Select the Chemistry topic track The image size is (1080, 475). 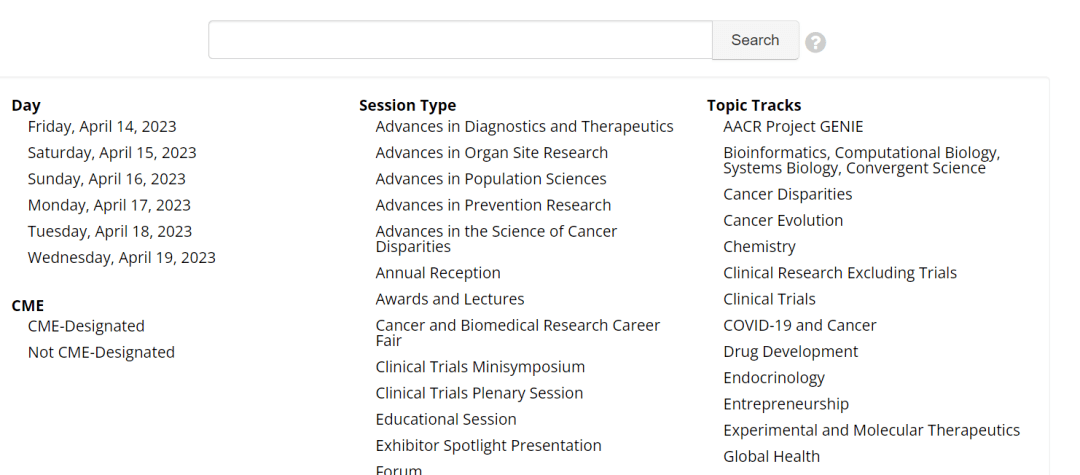[x=760, y=247]
